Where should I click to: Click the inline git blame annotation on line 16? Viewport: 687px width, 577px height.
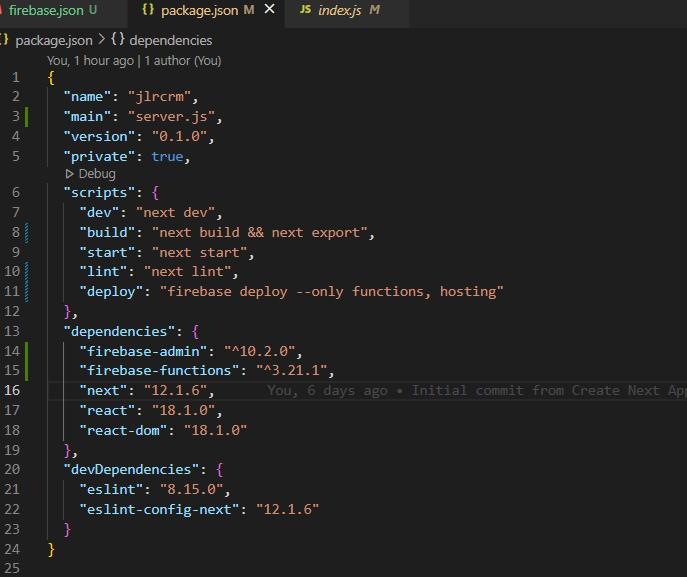pos(477,391)
